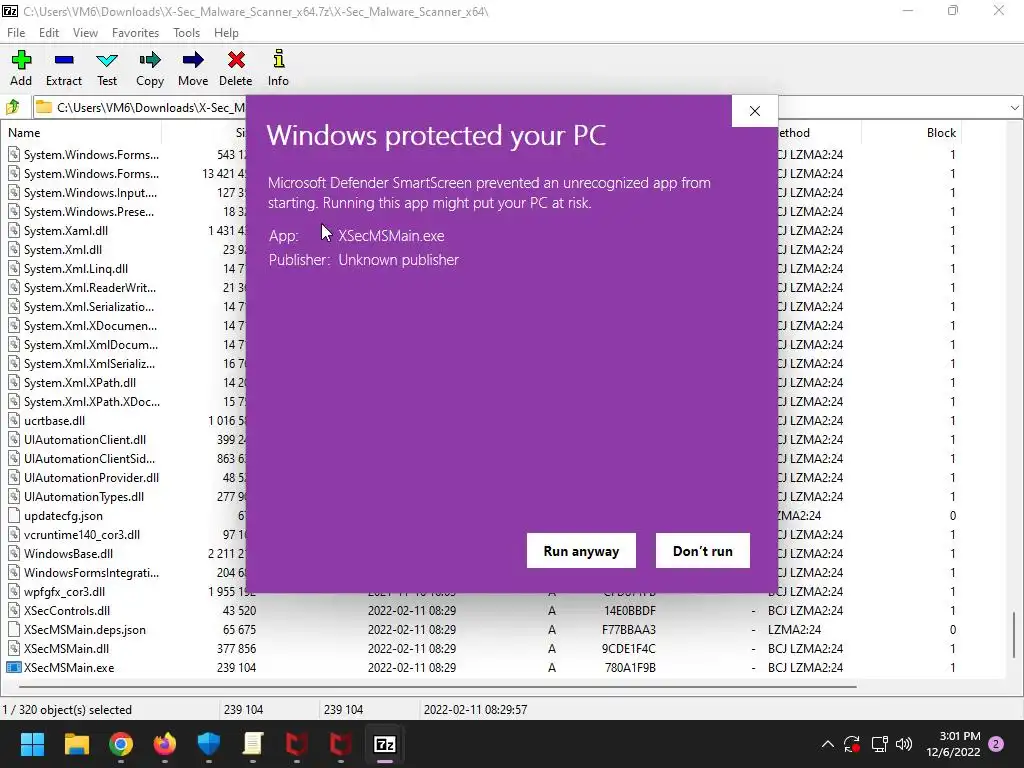Image resolution: width=1024 pixels, height=768 pixels.
Task: Select the vcruntime140_cor3.dll file
Action: point(82,535)
